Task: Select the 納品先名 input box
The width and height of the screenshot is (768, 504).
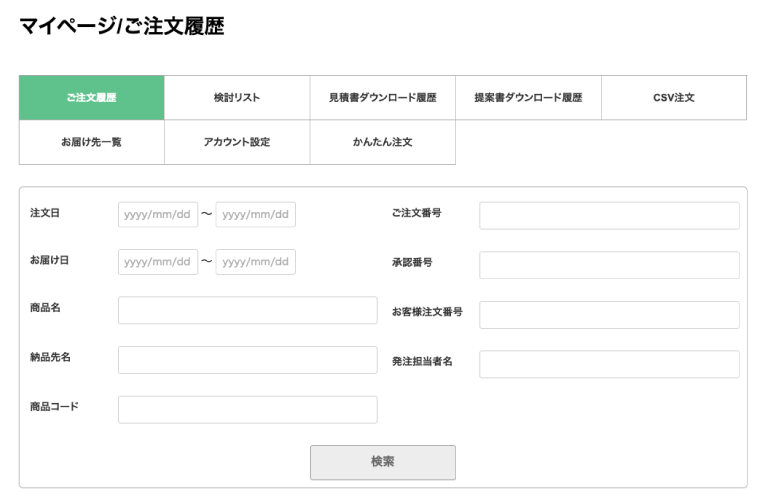Action: pos(248,360)
